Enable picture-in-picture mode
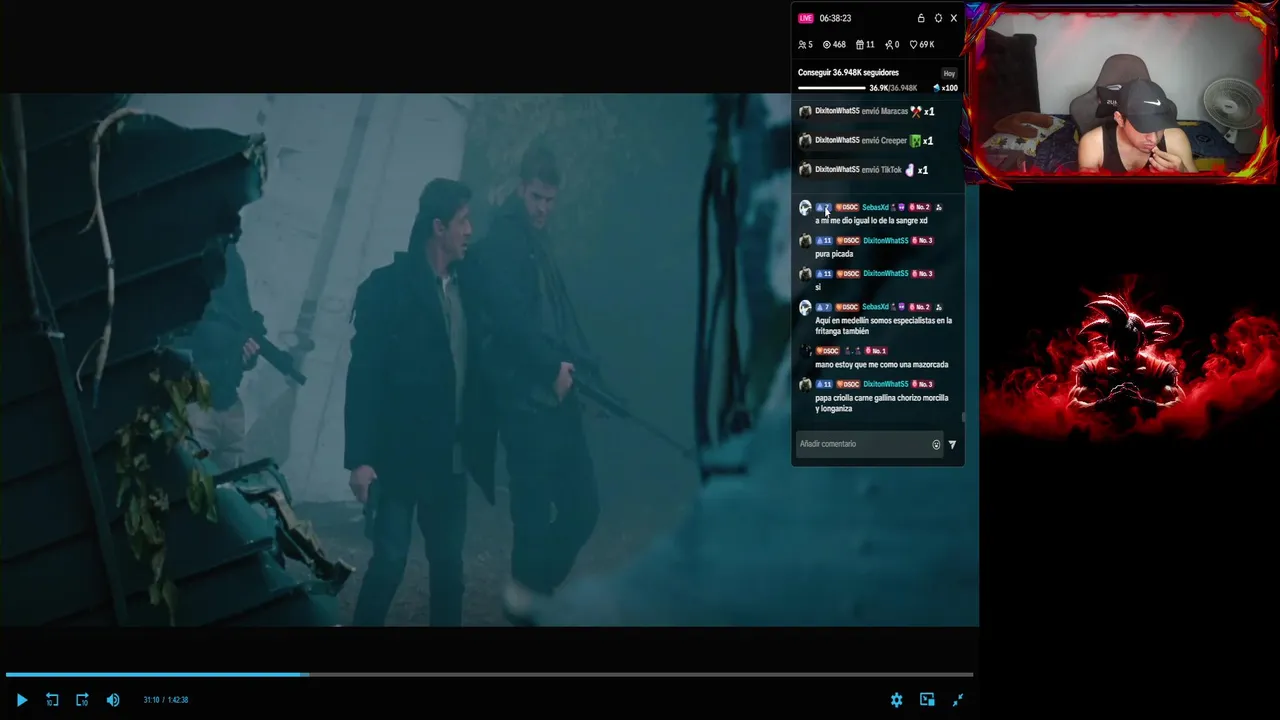Viewport: 1280px width, 720px height. (927, 700)
